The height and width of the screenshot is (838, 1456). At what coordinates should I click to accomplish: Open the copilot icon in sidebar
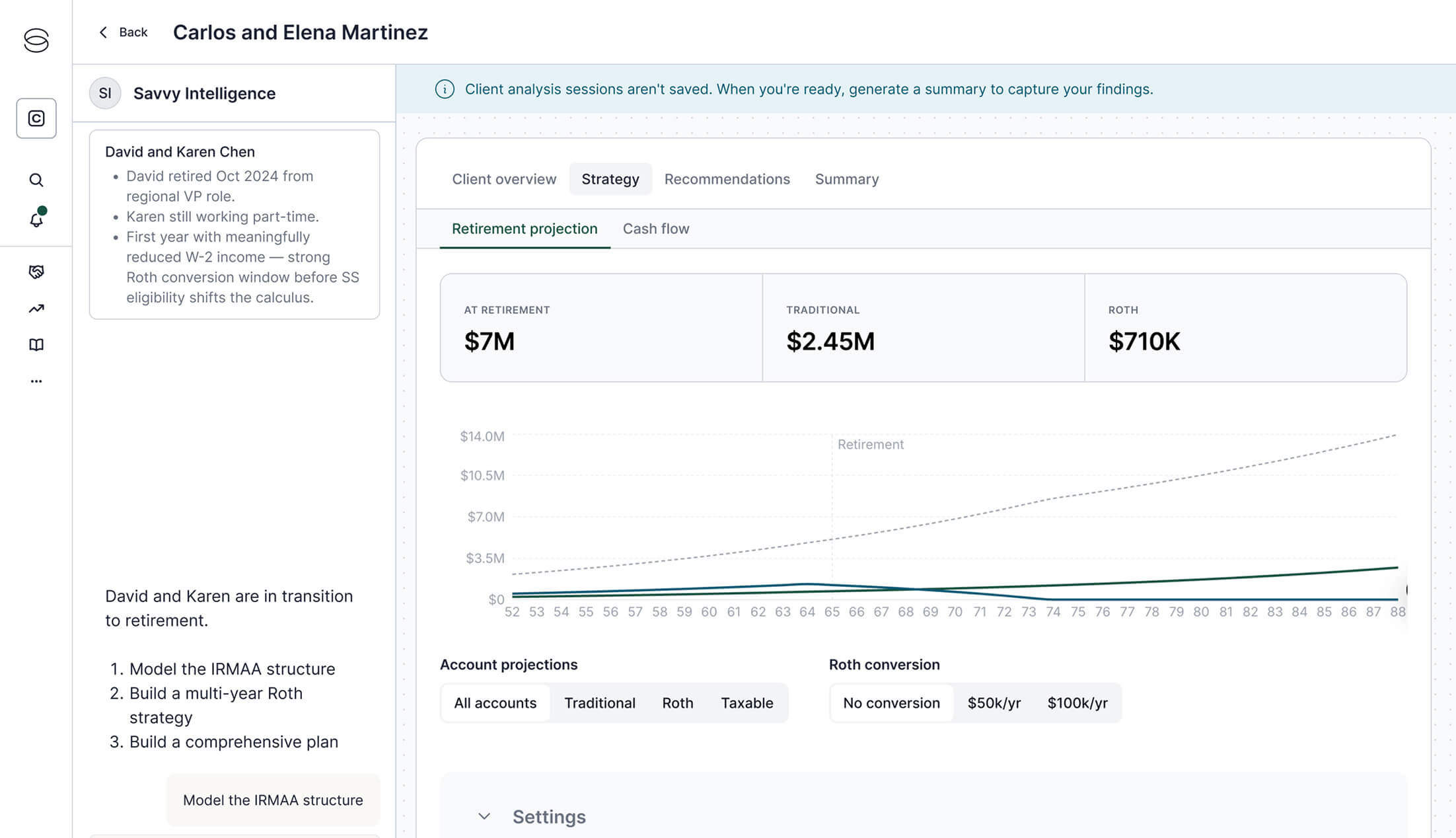(x=36, y=118)
